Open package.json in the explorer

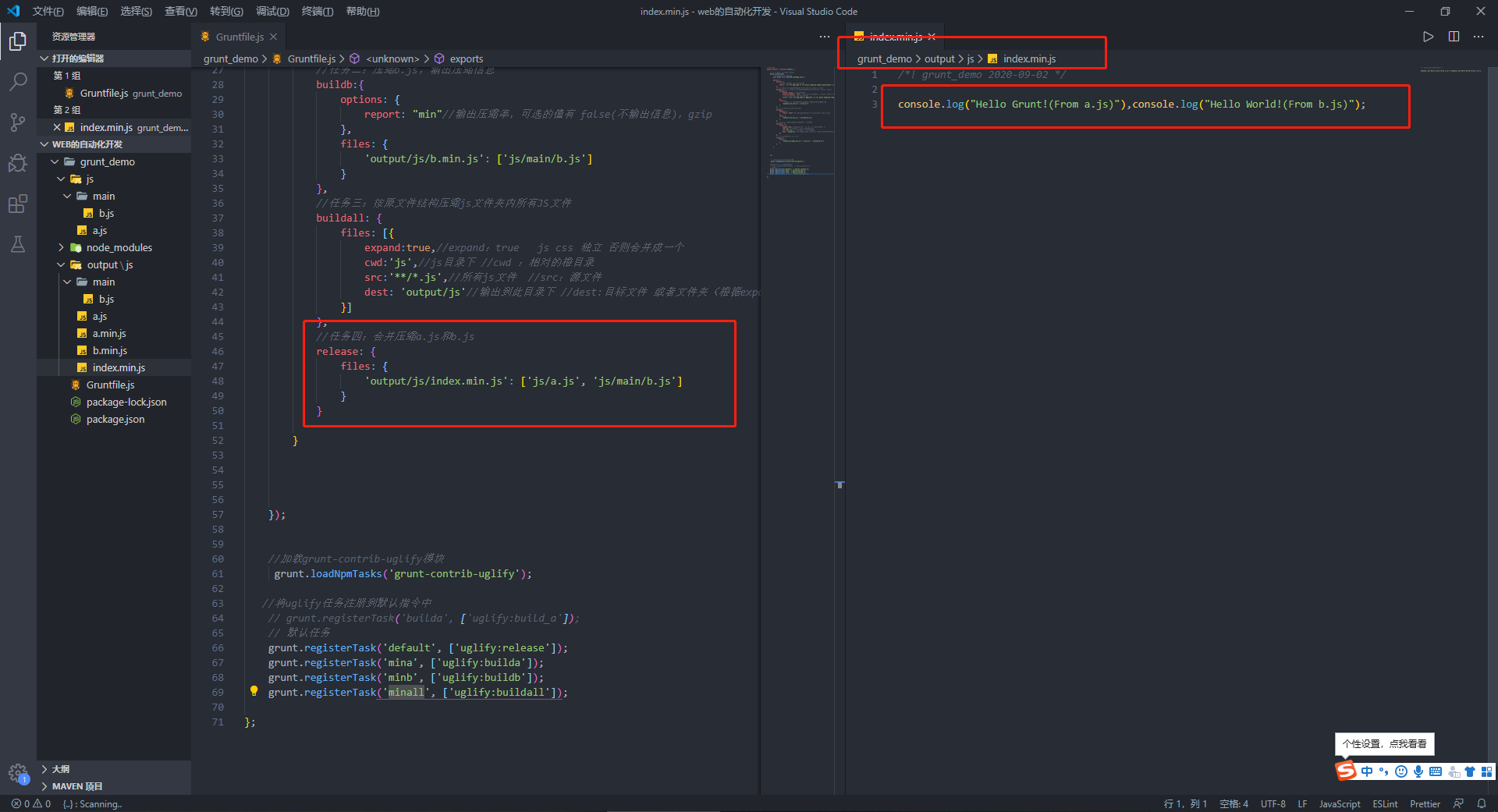[x=114, y=419]
